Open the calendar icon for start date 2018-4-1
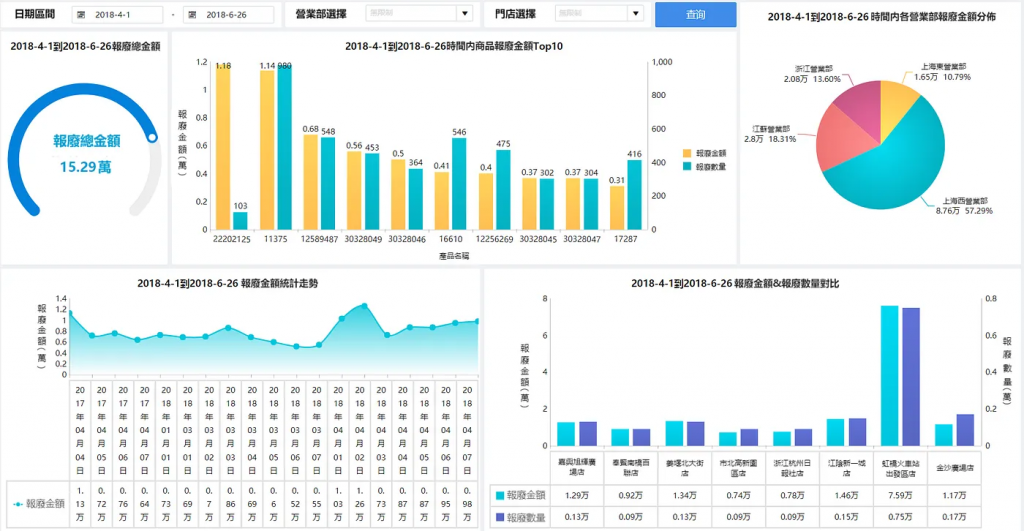Viewport: 1024px width, 531px height. pos(81,14)
